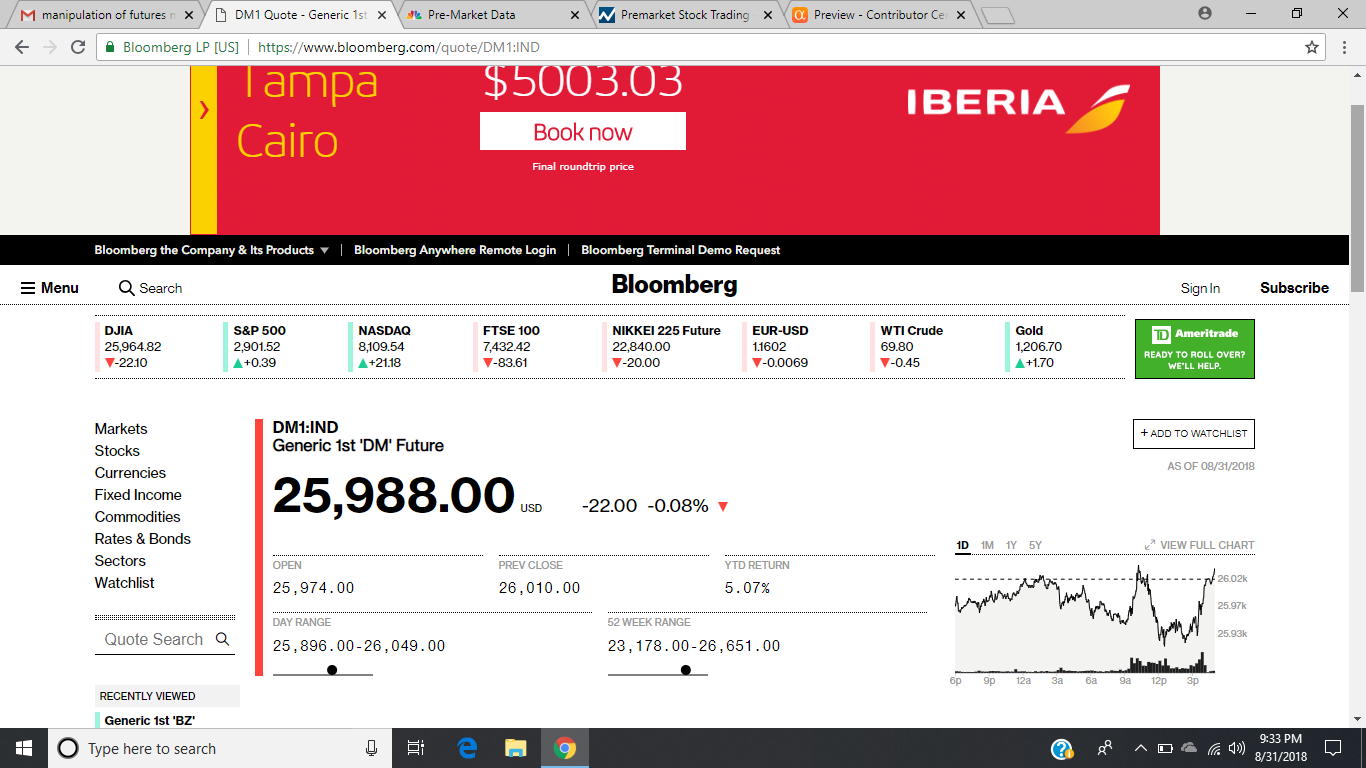Open Task View on the taskbar
Screen dimensions: 1366x768
coord(417,748)
